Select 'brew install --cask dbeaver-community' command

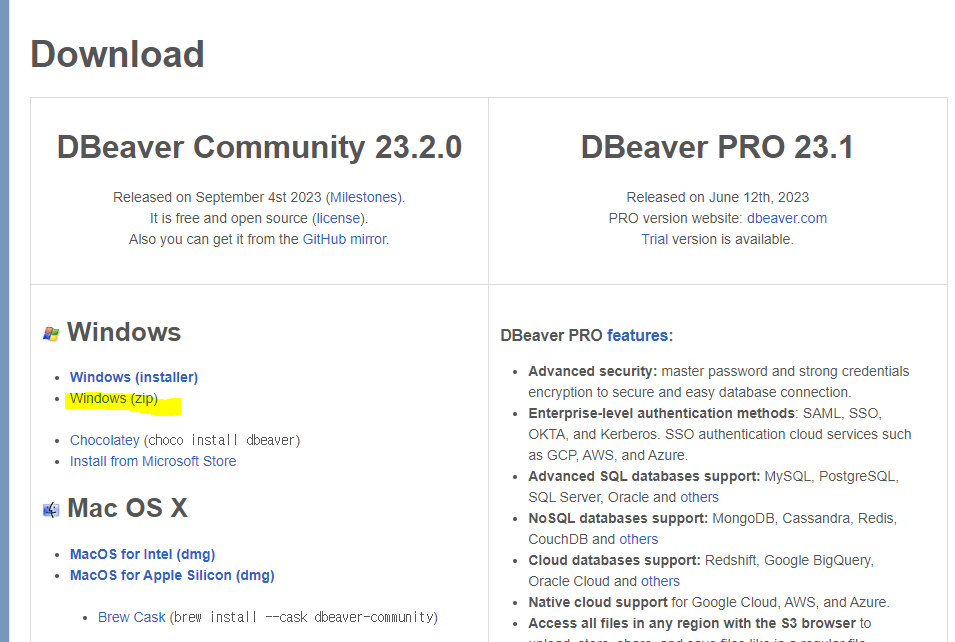[x=304, y=617]
